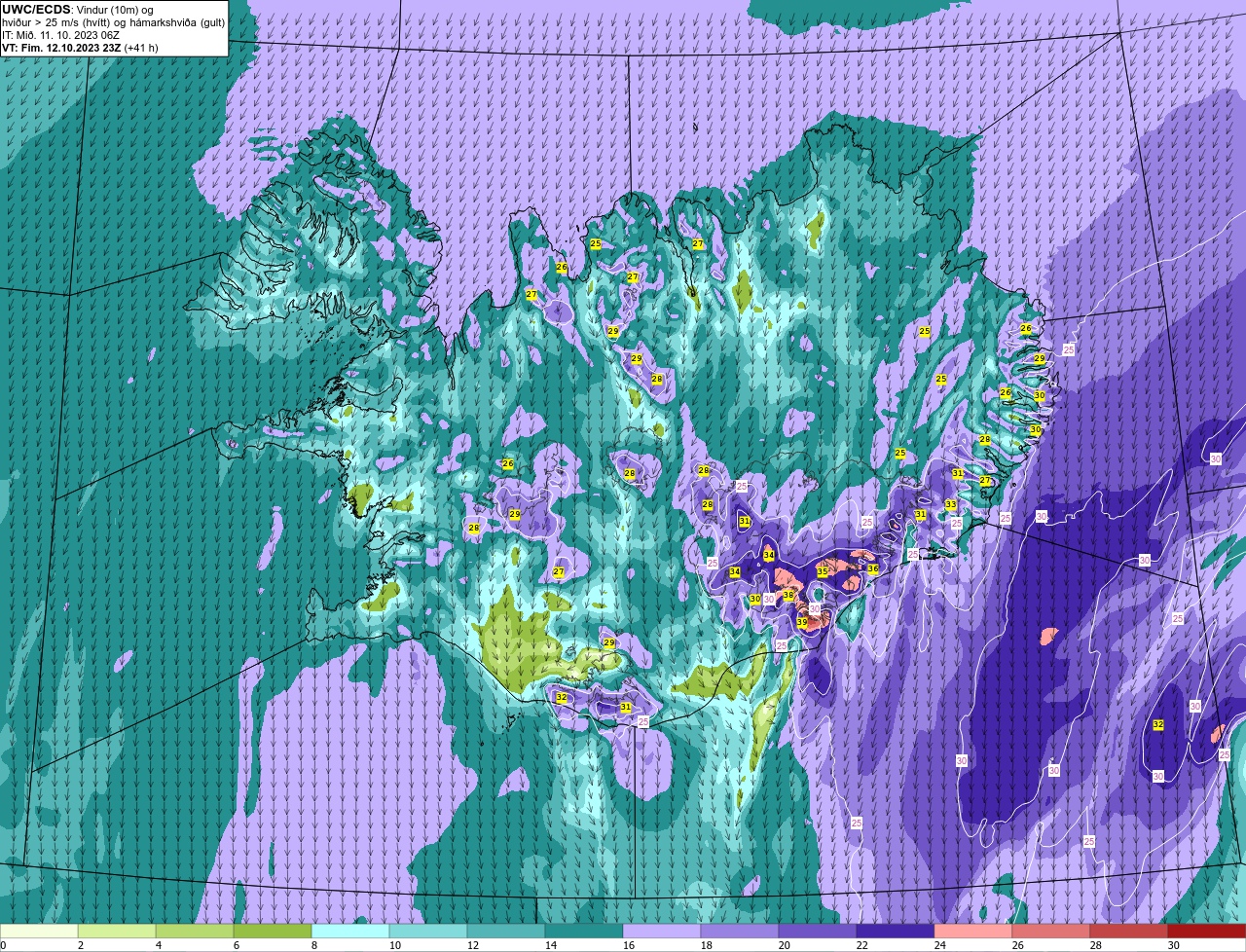Click the pale yellow 0–2 m/s legend swatch
Viewport: 1246px width, 952px height.
pos(39,932)
